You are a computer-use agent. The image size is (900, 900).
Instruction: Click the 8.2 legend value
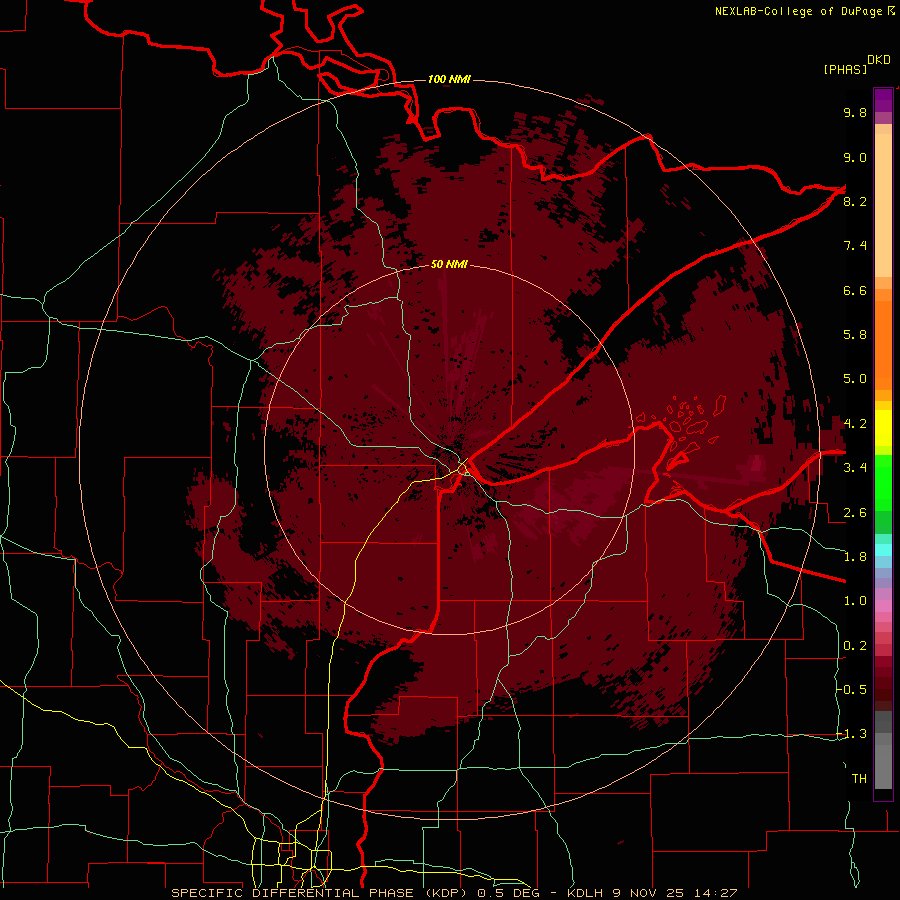coord(855,201)
